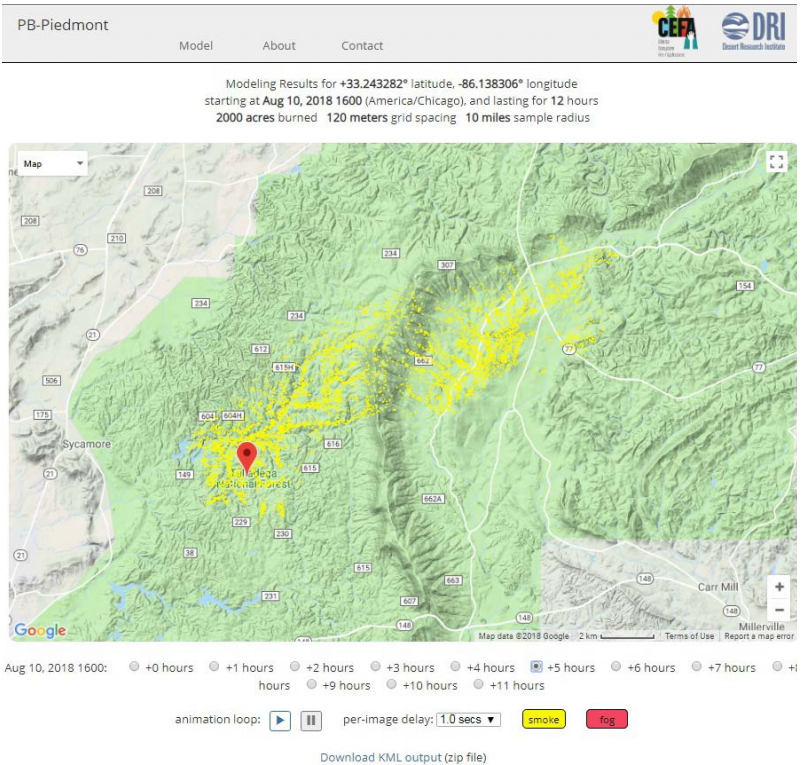Open the Map type dropdown

pyautogui.click(x=53, y=164)
